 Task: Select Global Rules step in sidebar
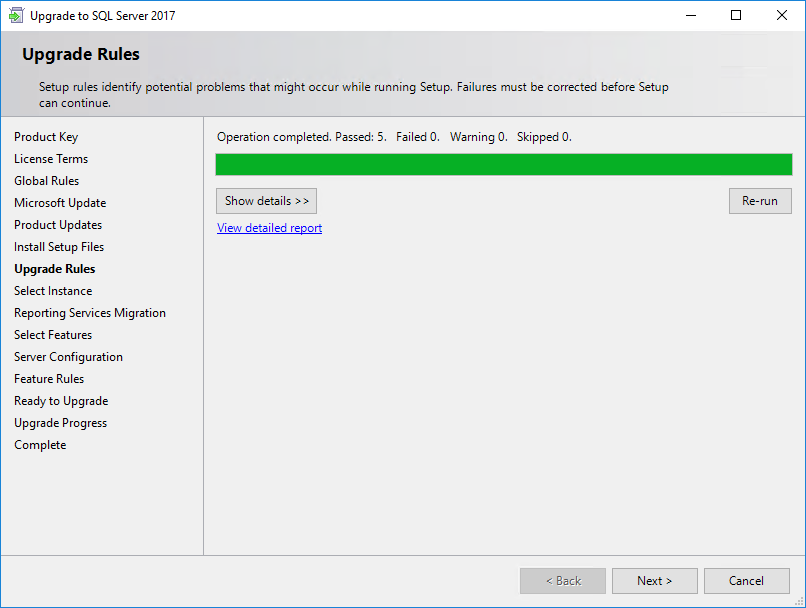tap(47, 181)
